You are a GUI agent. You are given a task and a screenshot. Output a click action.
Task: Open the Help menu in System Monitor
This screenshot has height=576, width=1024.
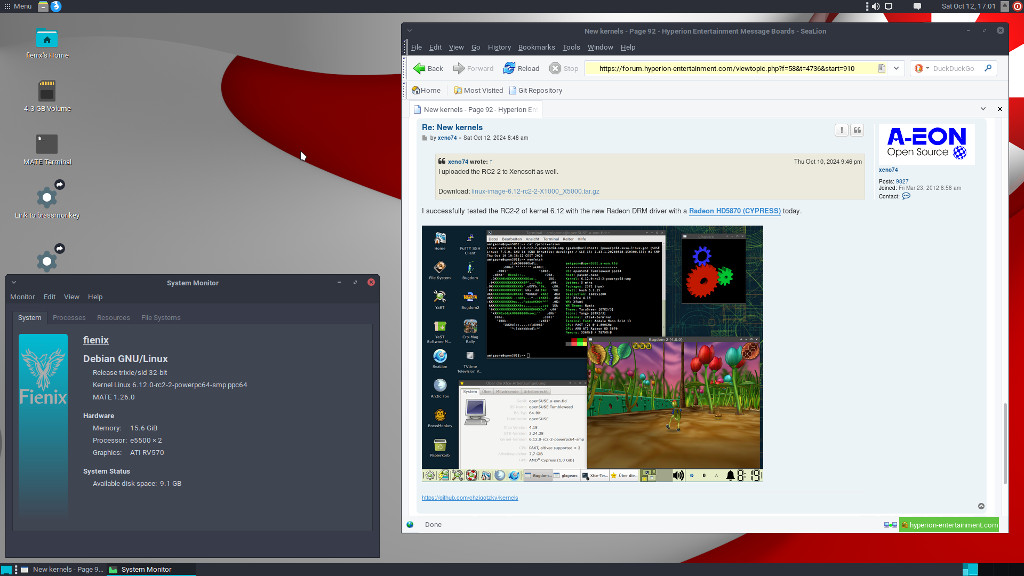(x=95, y=296)
